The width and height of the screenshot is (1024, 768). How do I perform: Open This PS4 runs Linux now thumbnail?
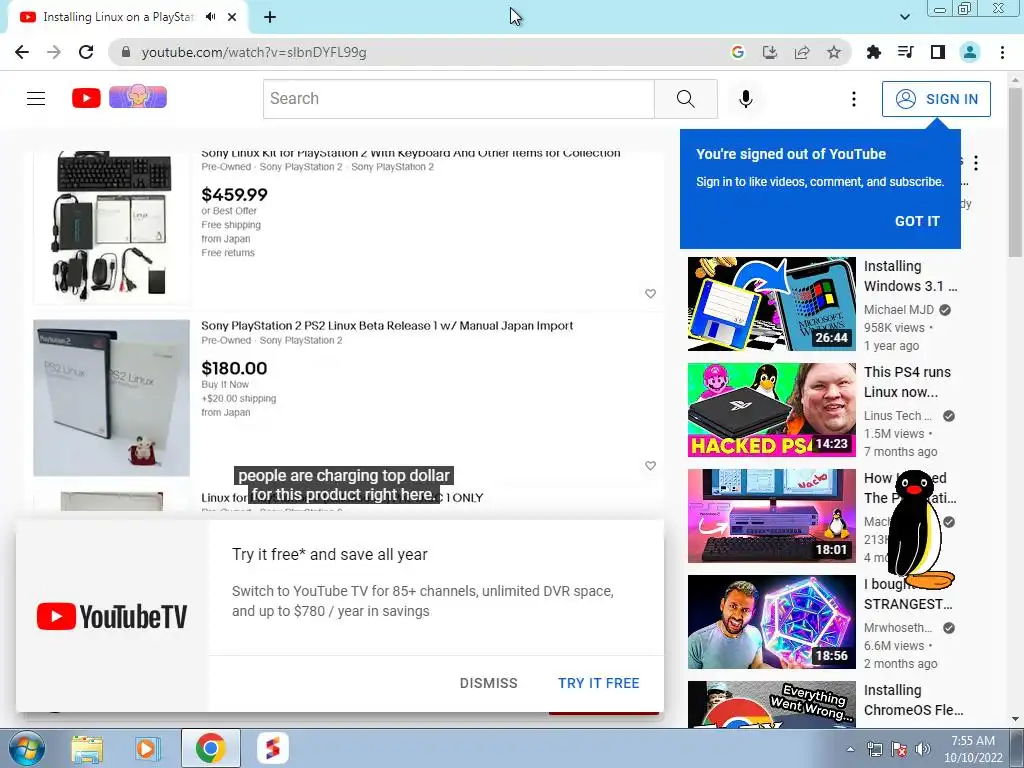771,409
